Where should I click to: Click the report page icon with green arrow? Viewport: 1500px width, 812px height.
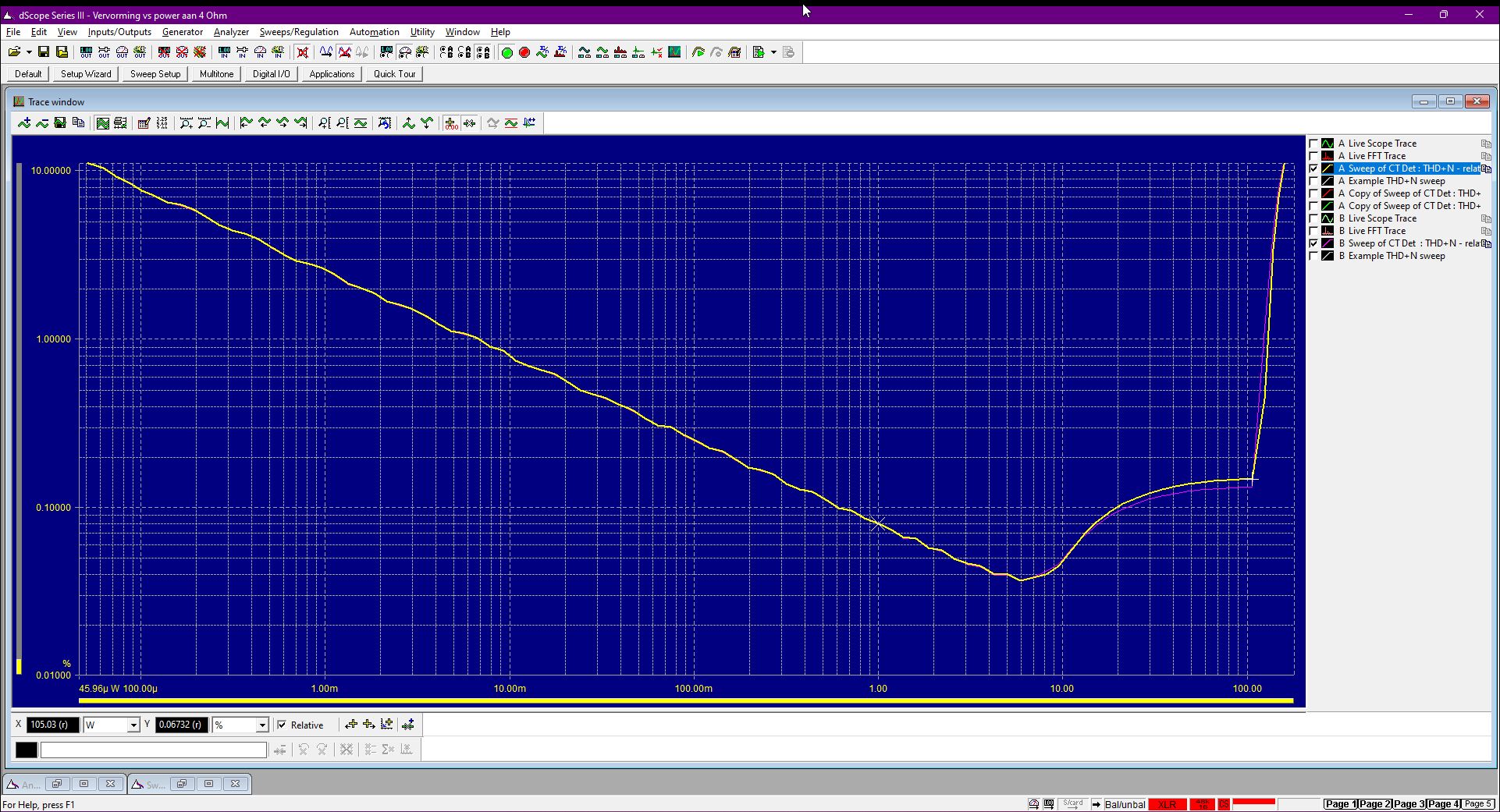pyautogui.click(x=759, y=52)
